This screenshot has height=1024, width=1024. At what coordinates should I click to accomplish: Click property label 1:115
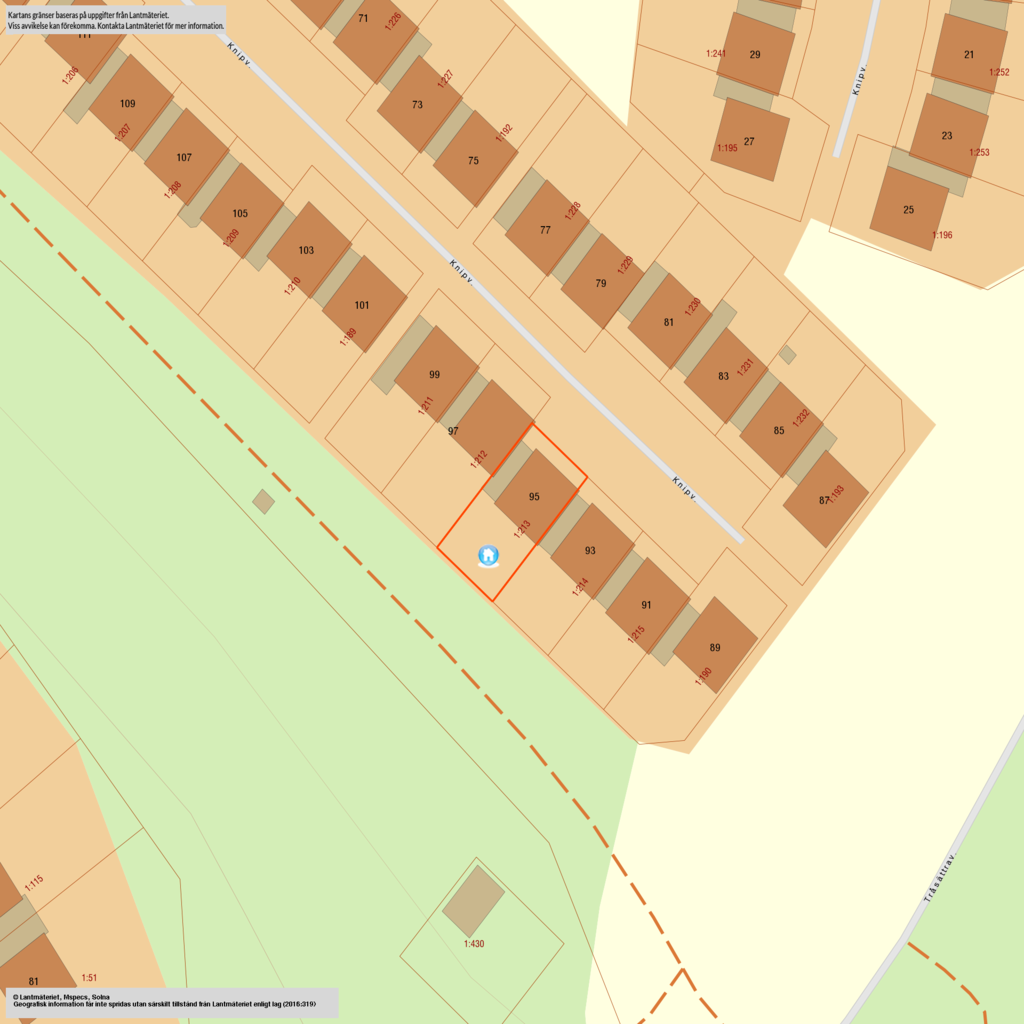[34, 883]
